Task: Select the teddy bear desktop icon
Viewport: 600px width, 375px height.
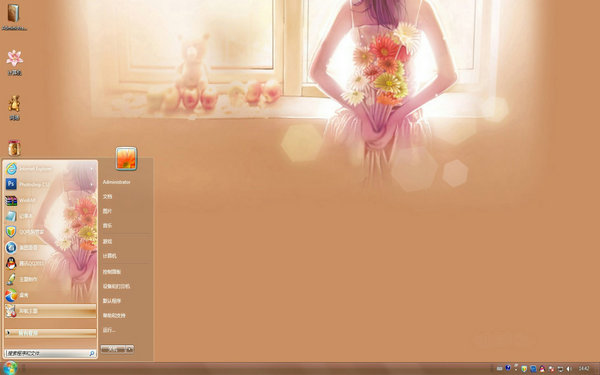Action: [15, 108]
